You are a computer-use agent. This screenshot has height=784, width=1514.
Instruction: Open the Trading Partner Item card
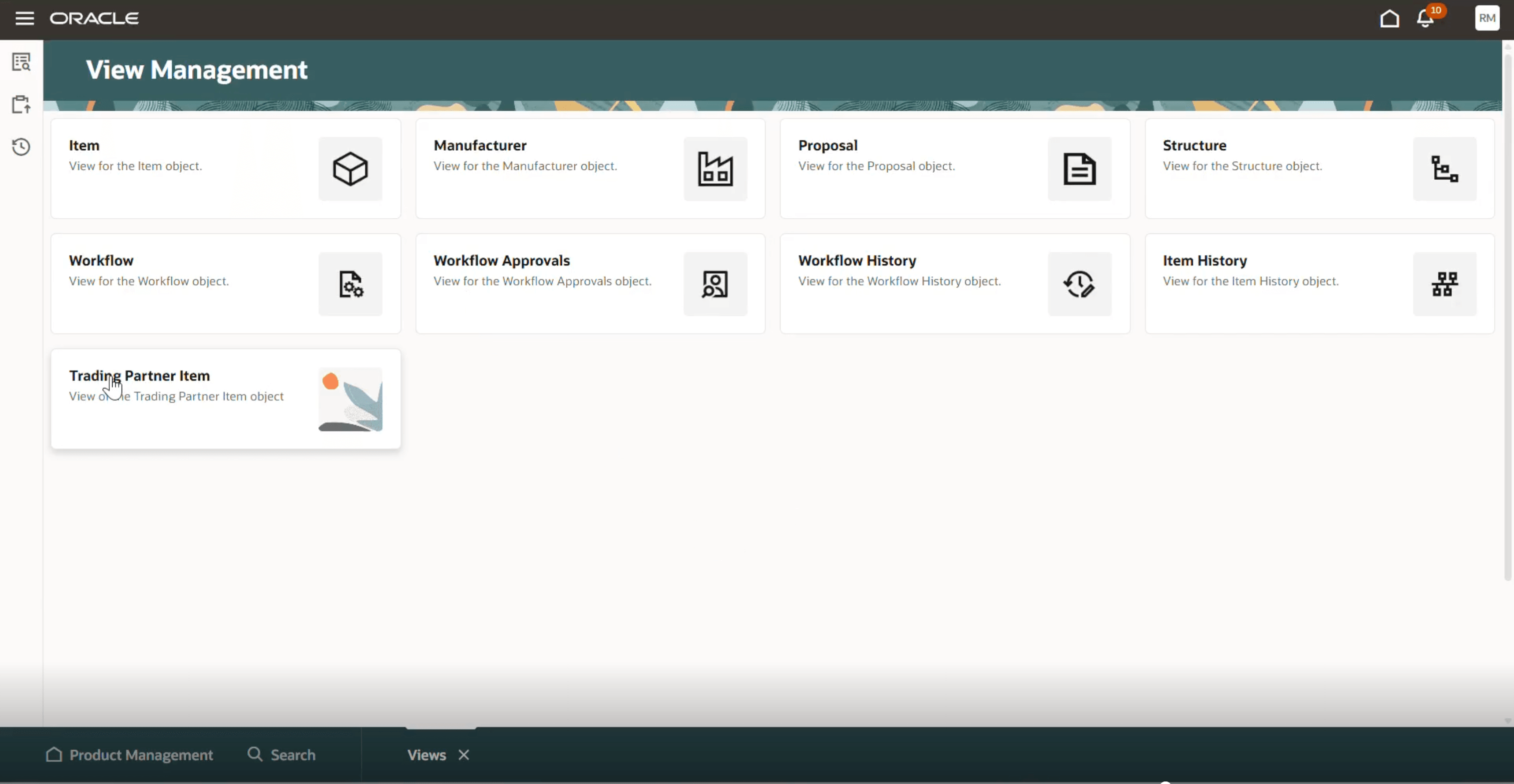point(226,398)
